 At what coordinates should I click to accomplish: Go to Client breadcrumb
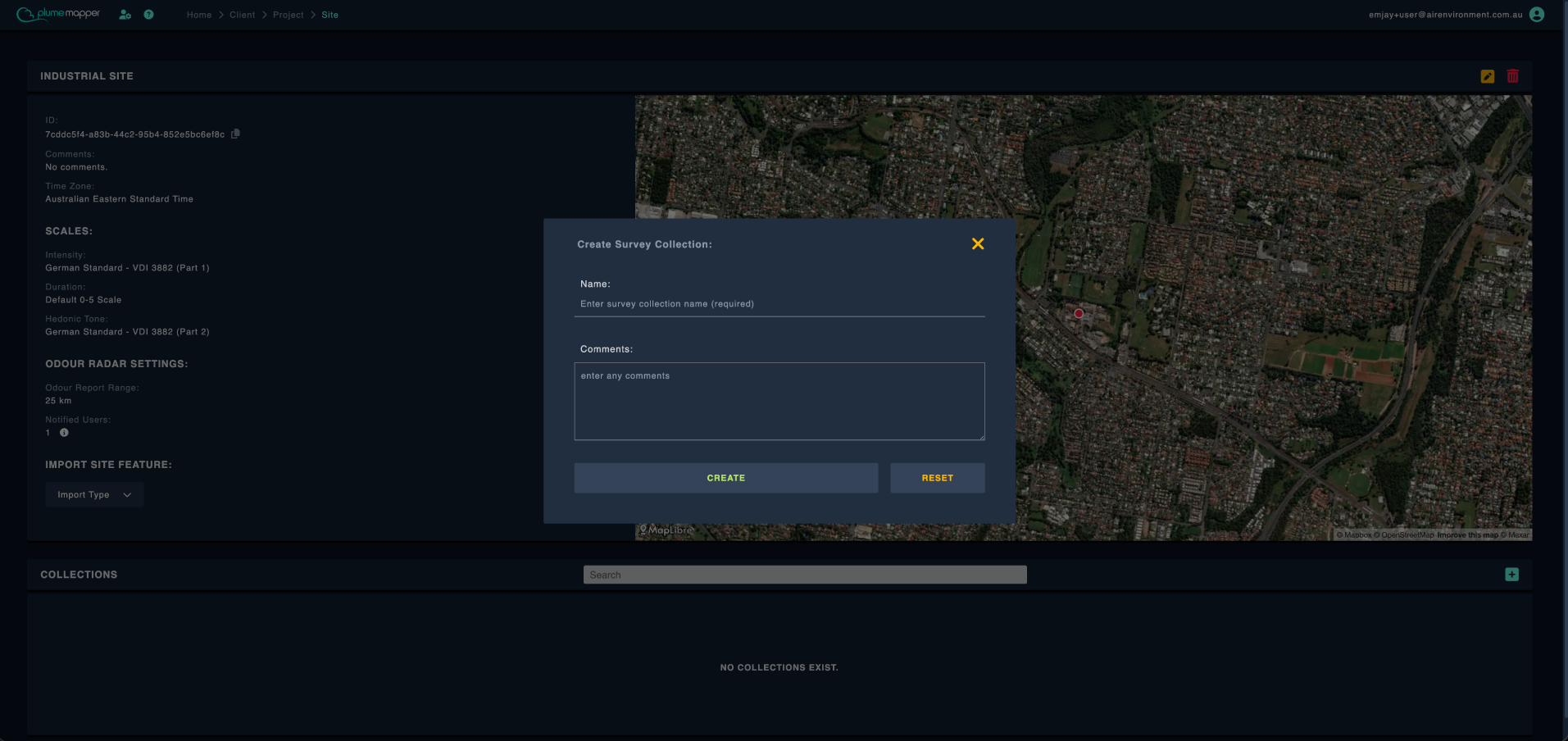(x=242, y=15)
